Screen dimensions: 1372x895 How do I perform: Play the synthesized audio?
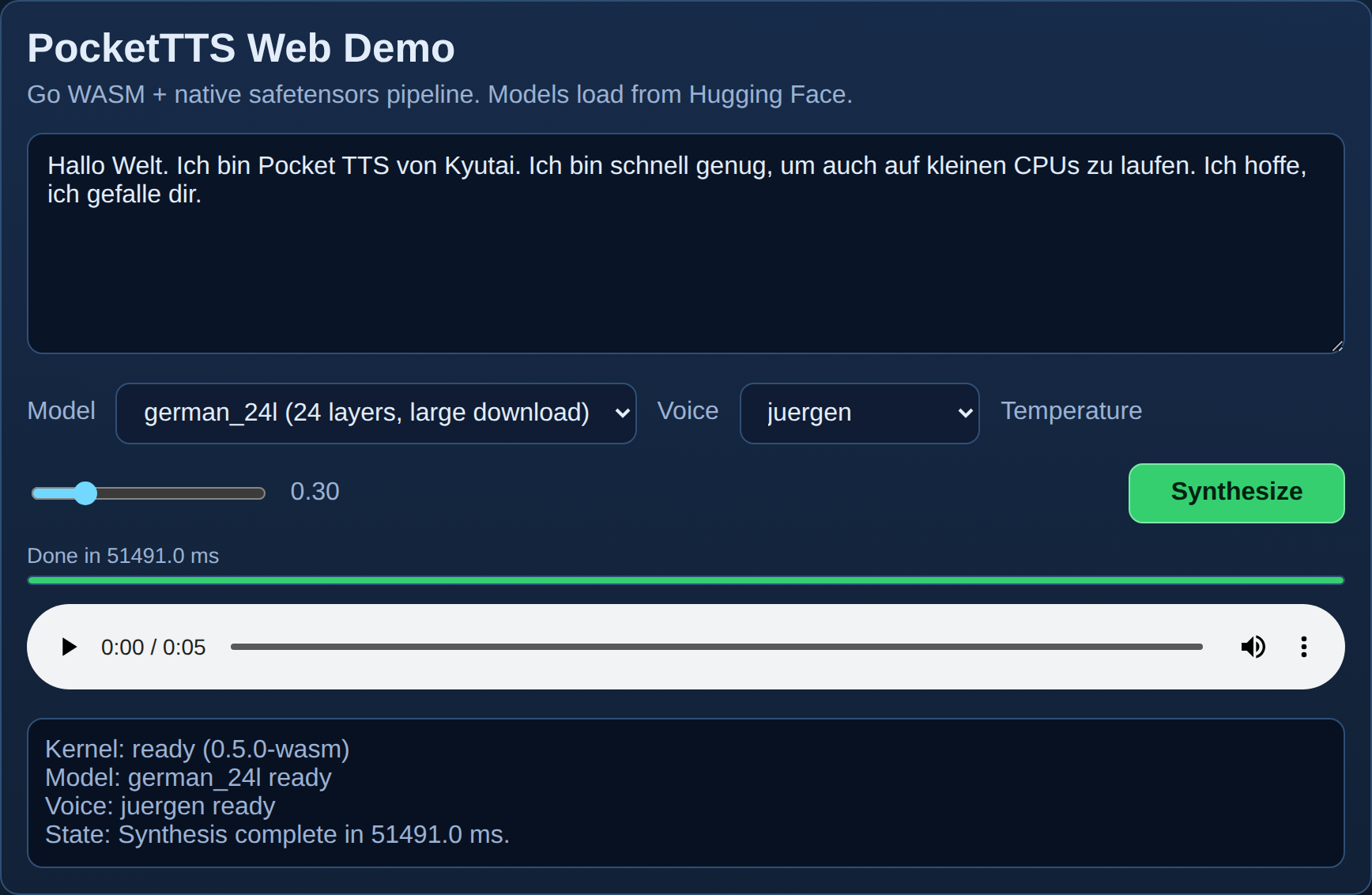click(x=70, y=647)
